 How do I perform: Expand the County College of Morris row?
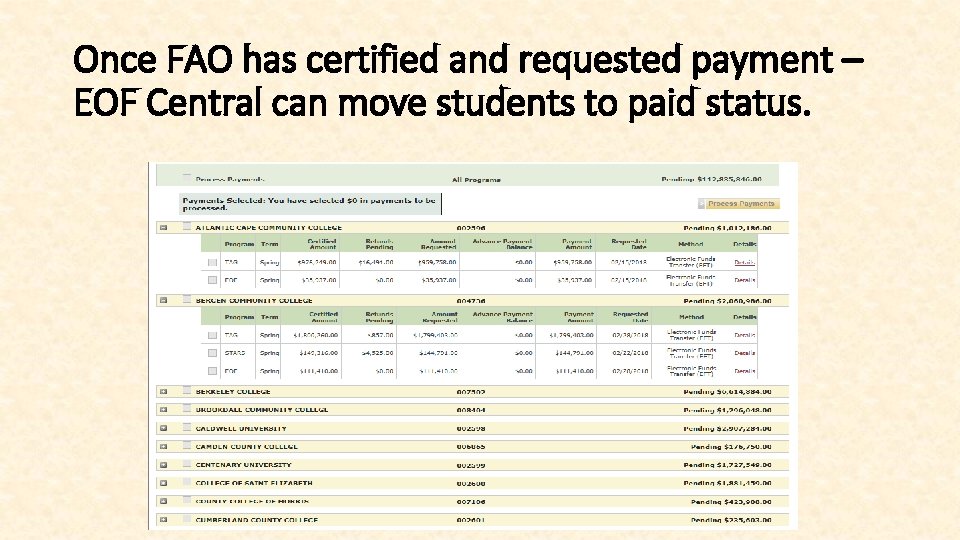click(163, 501)
